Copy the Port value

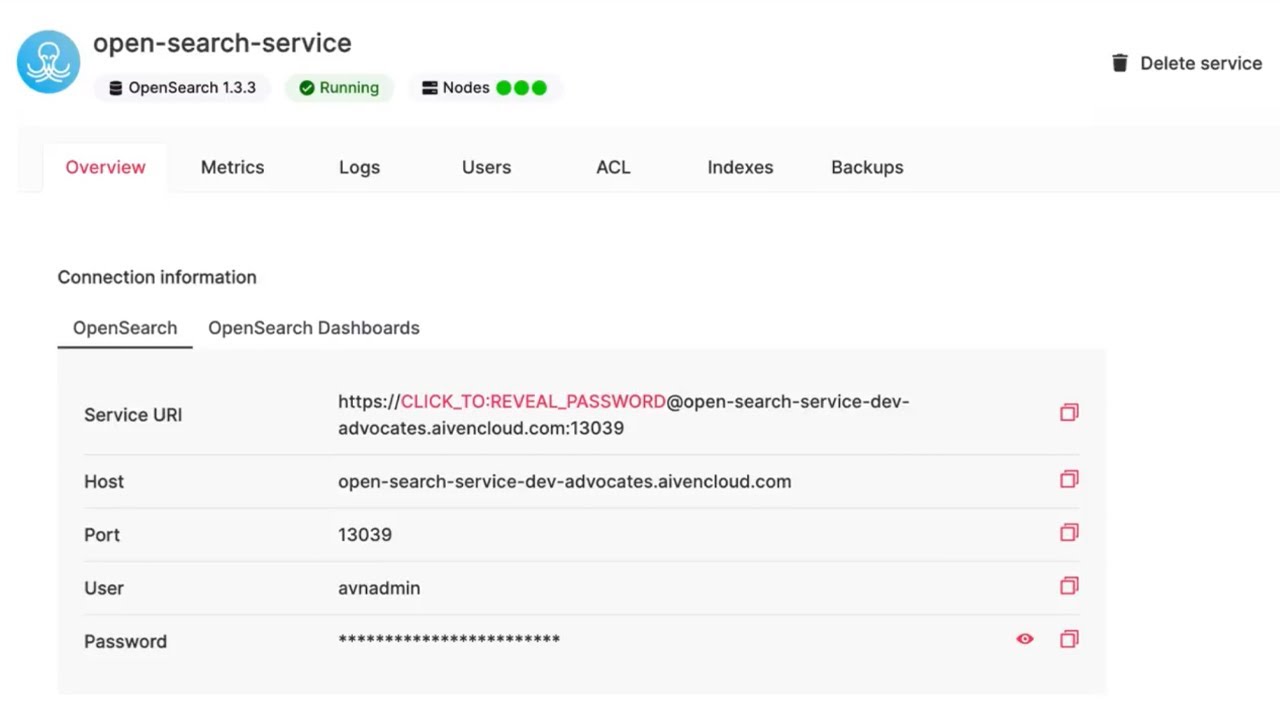(1069, 532)
